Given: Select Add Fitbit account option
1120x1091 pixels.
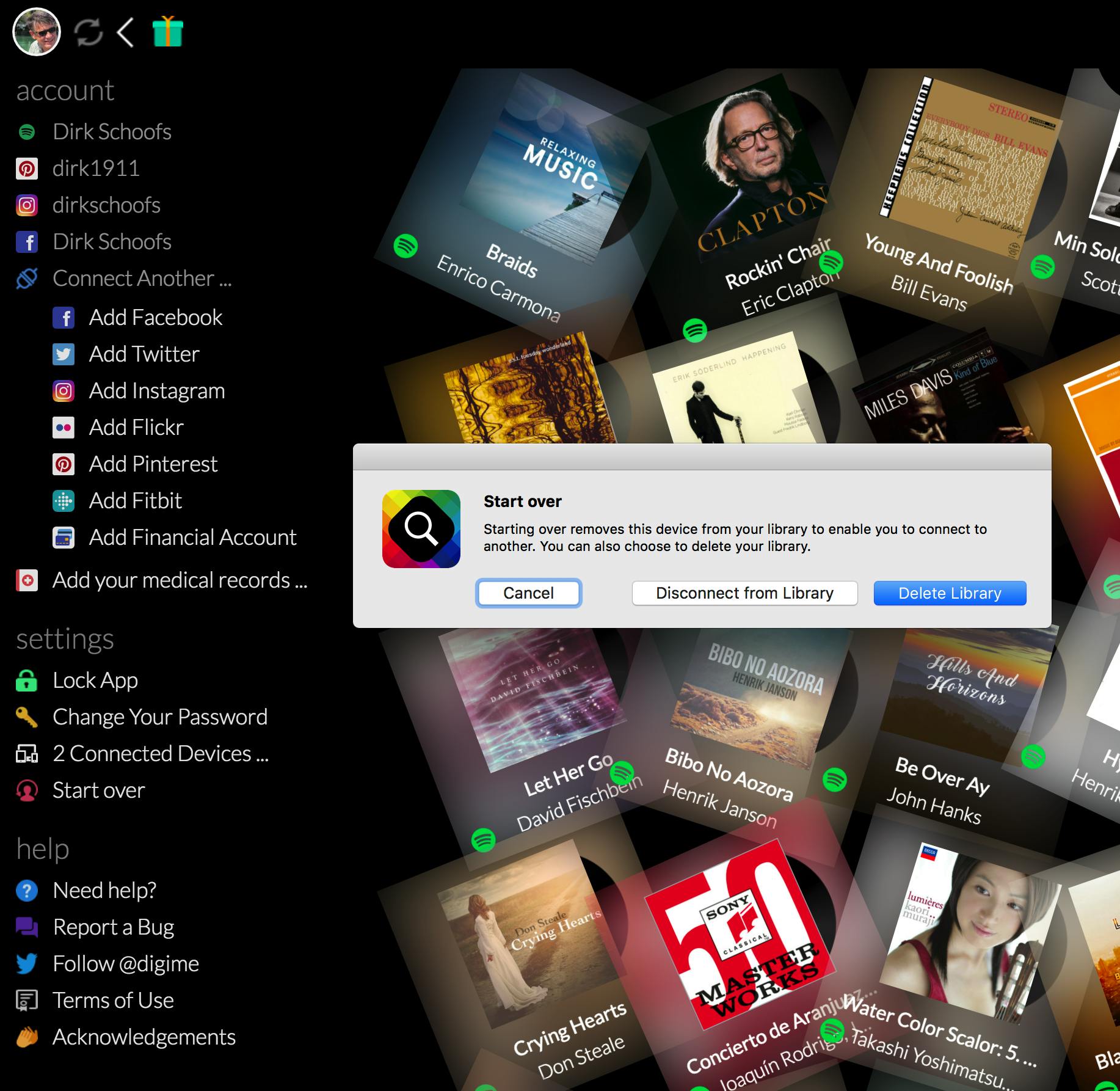Looking at the screenshot, I should (x=136, y=501).
